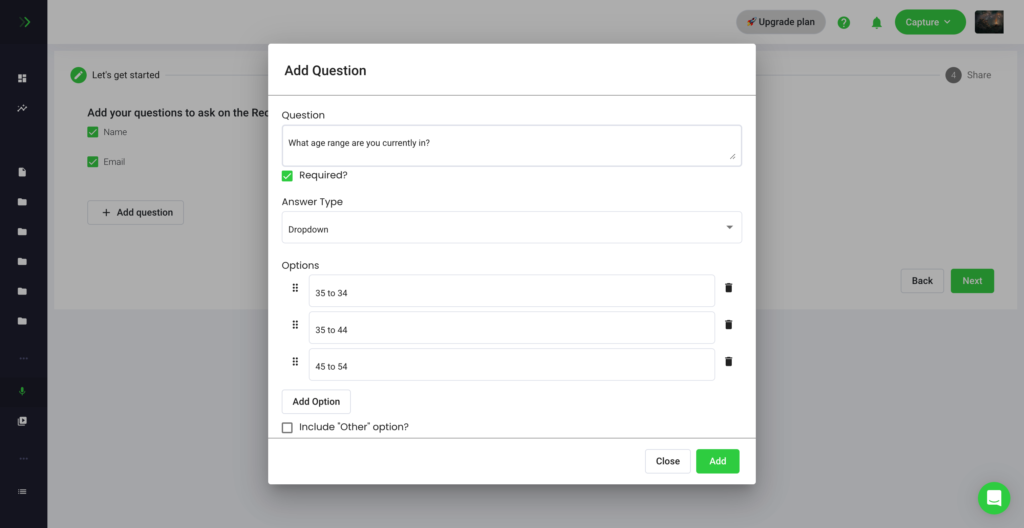This screenshot has height=528, width=1024.
Task: Delete the "35 to 44" option
Action: [728, 325]
